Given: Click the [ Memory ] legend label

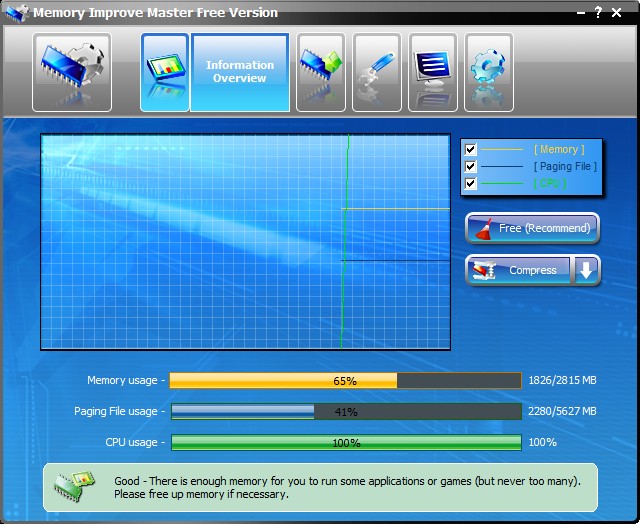Looking at the screenshot, I should pos(559,150).
